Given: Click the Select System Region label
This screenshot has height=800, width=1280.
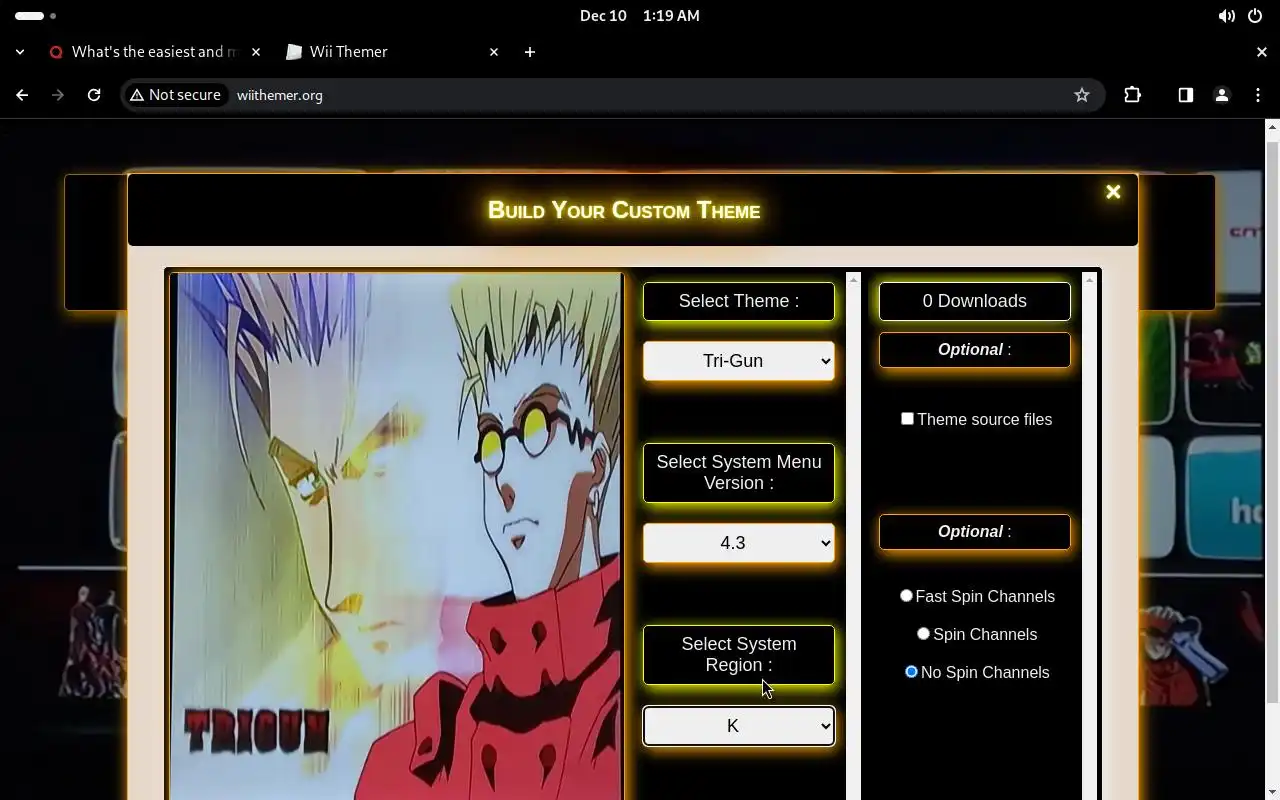Looking at the screenshot, I should tap(739, 654).
